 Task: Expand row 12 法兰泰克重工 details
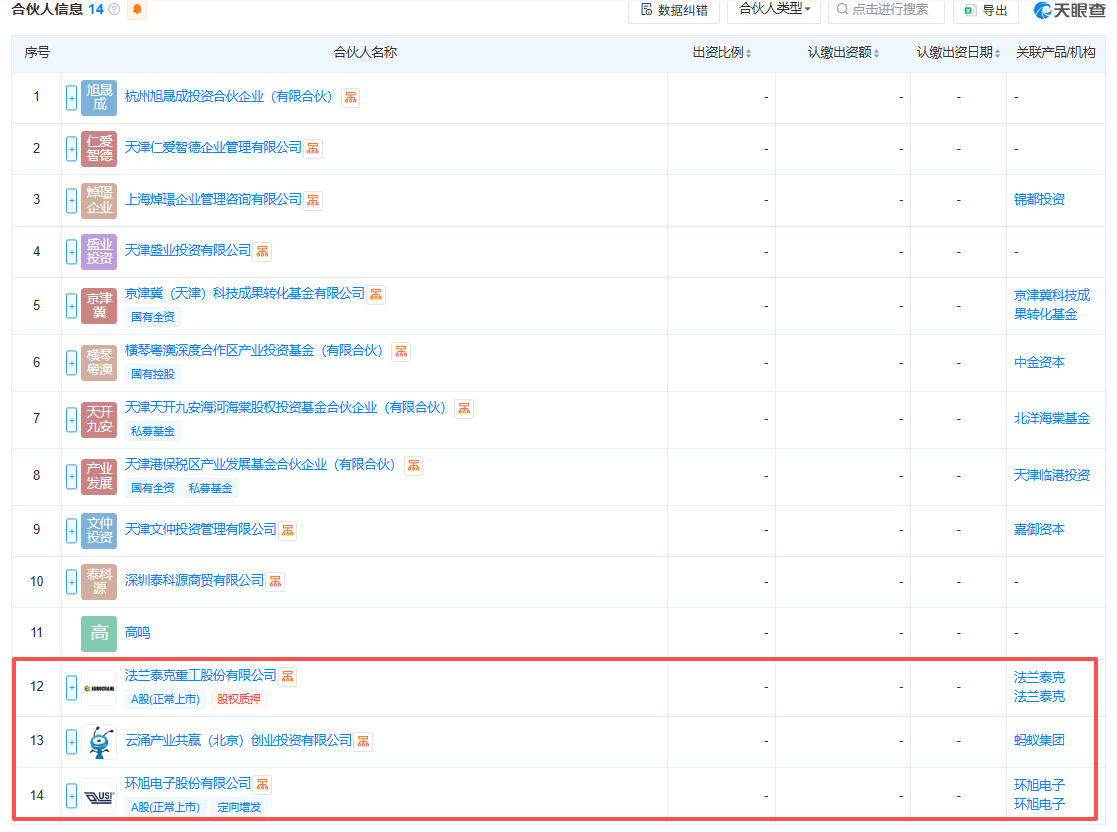(71, 688)
